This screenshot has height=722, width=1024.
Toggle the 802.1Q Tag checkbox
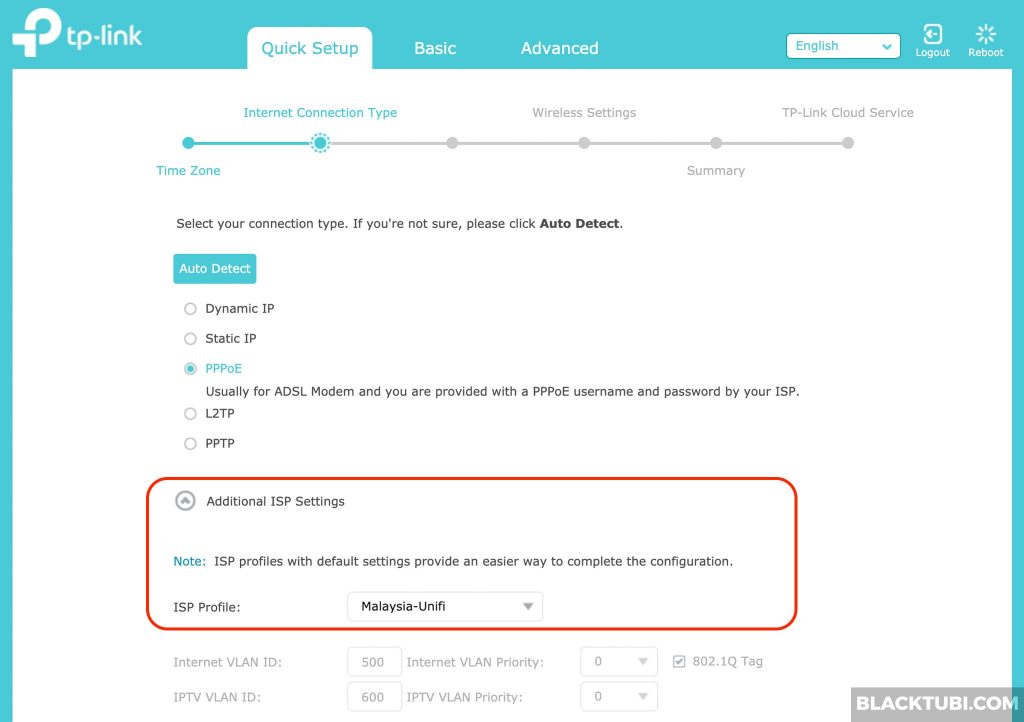[679, 661]
